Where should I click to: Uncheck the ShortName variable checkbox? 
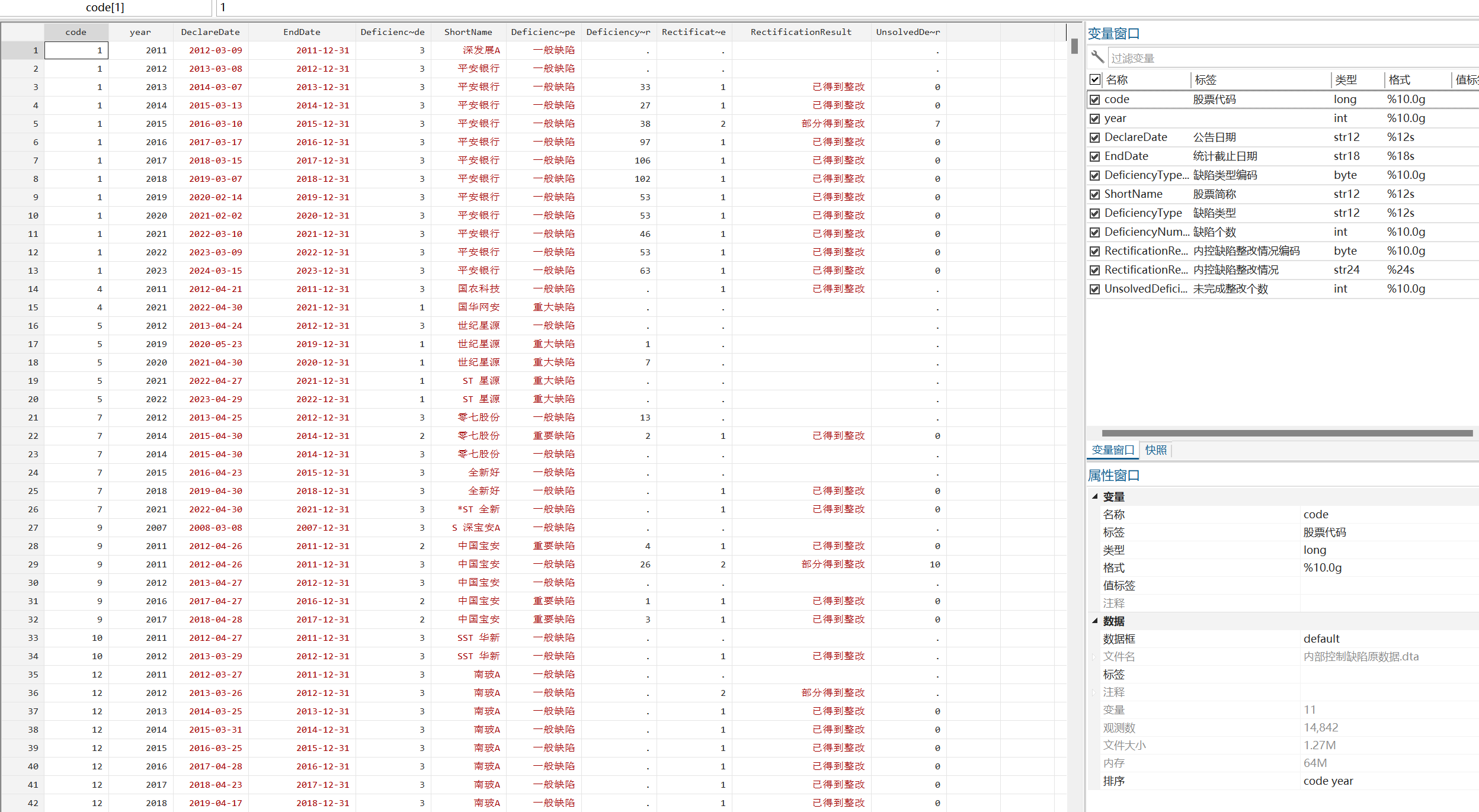point(1095,194)
